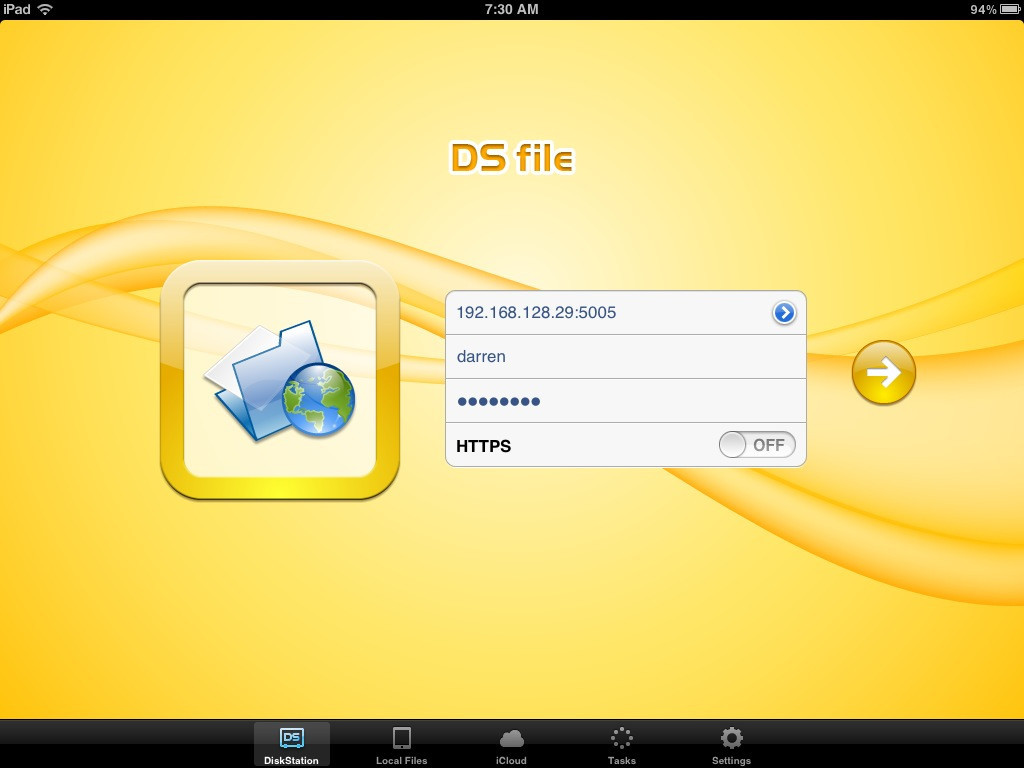Switch to tab labeled iCloud
1024x768 pixels.
pyautogui.click(x=511, y=760)
